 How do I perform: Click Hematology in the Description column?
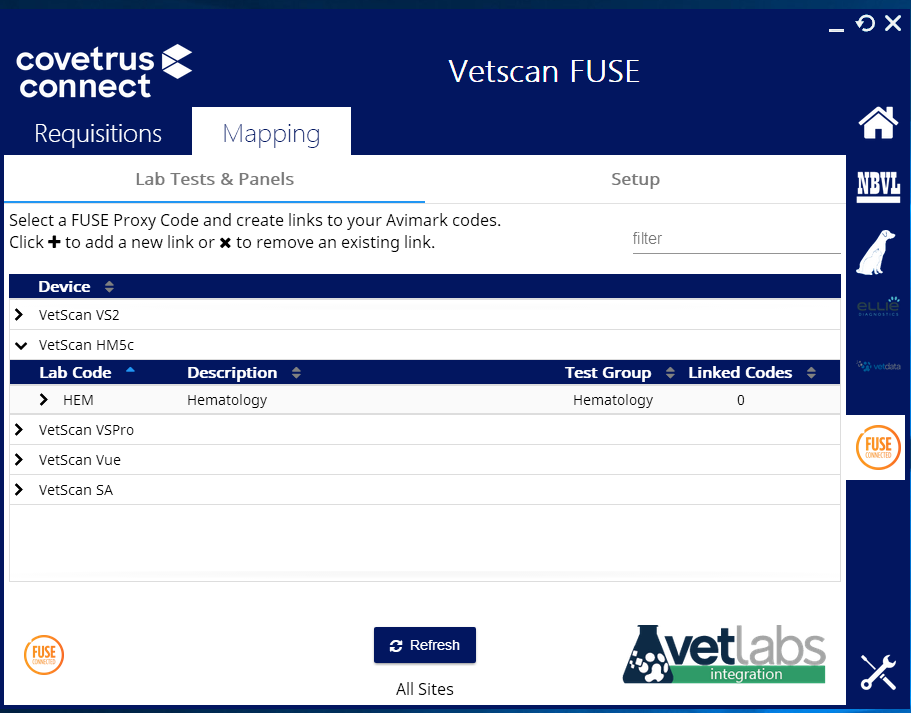coord(227,400)
